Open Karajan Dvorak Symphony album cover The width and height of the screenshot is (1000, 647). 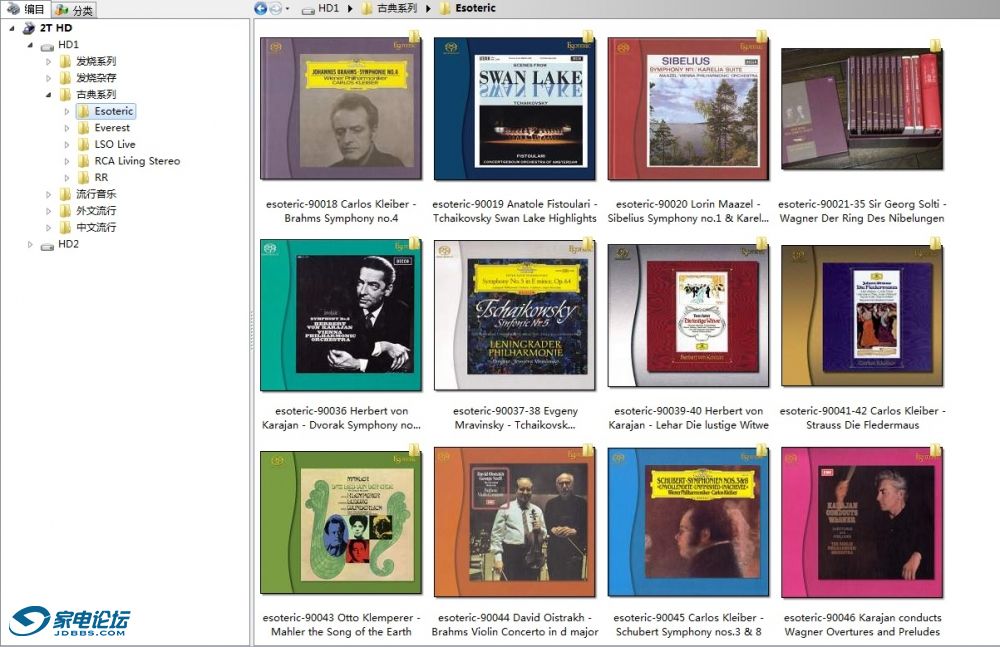341,315
